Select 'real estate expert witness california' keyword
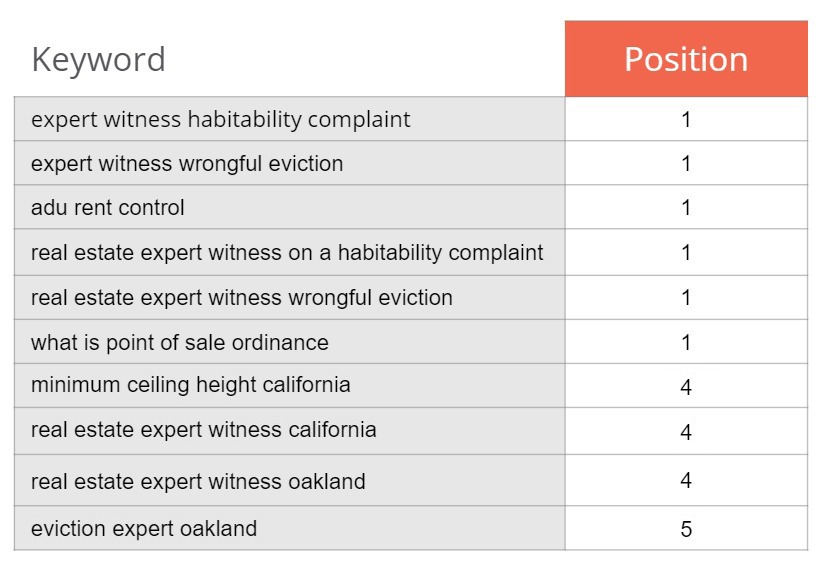Viewport: 822px width, 564px height. click(203, 430)
